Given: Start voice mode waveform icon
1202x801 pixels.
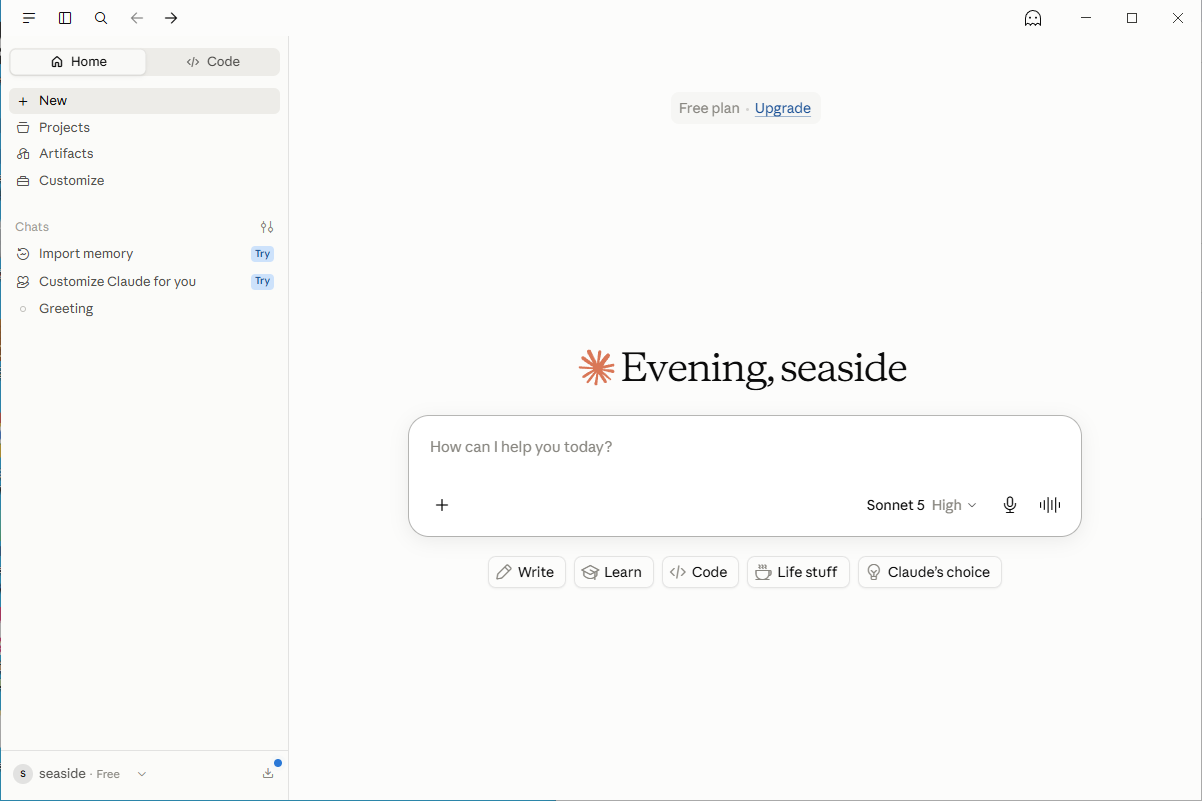Looking at the screenshot, I should (x=1049, y=505).
